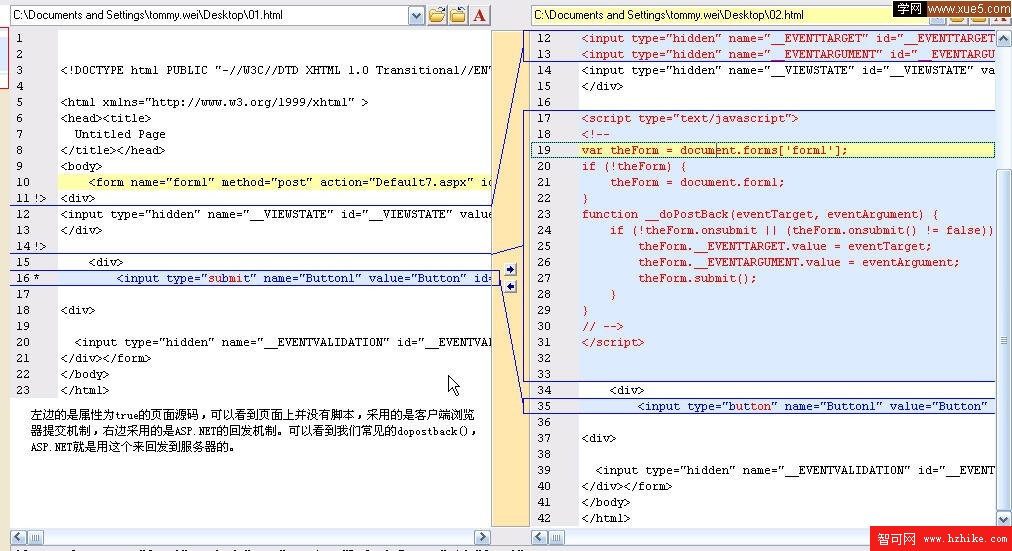Click right line 31 </script>
This screenshot has height=551, width=1012.
coord(612,343)
